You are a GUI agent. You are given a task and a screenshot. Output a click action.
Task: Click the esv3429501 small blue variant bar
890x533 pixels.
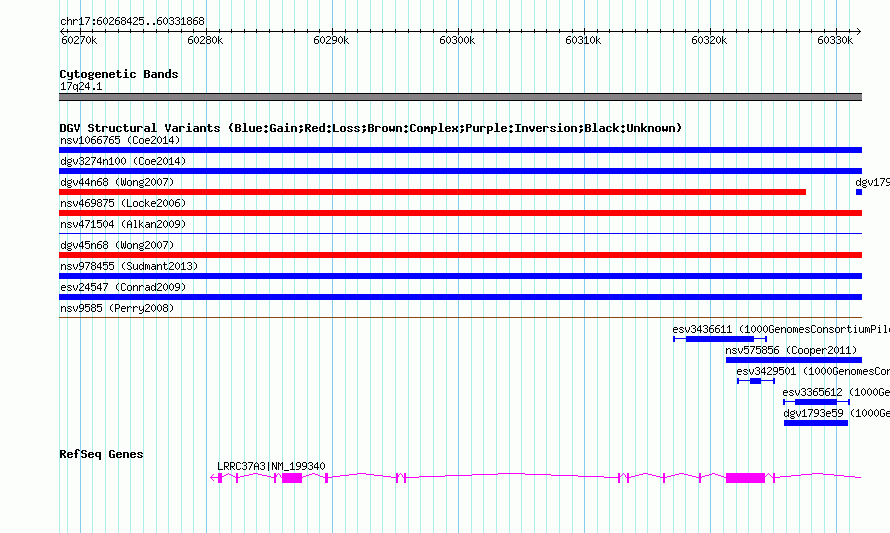755,381
